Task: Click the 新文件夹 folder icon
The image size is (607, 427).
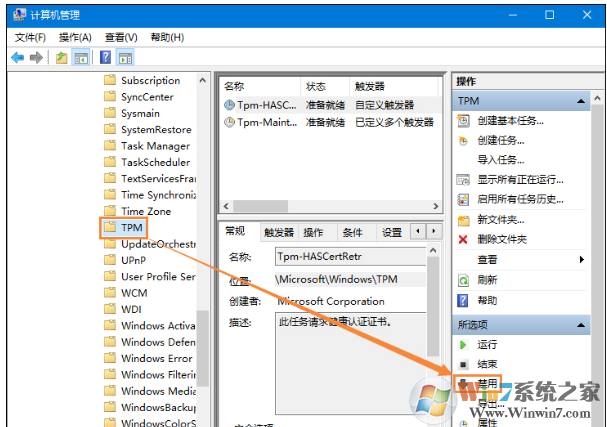Action: coord(463,220)
